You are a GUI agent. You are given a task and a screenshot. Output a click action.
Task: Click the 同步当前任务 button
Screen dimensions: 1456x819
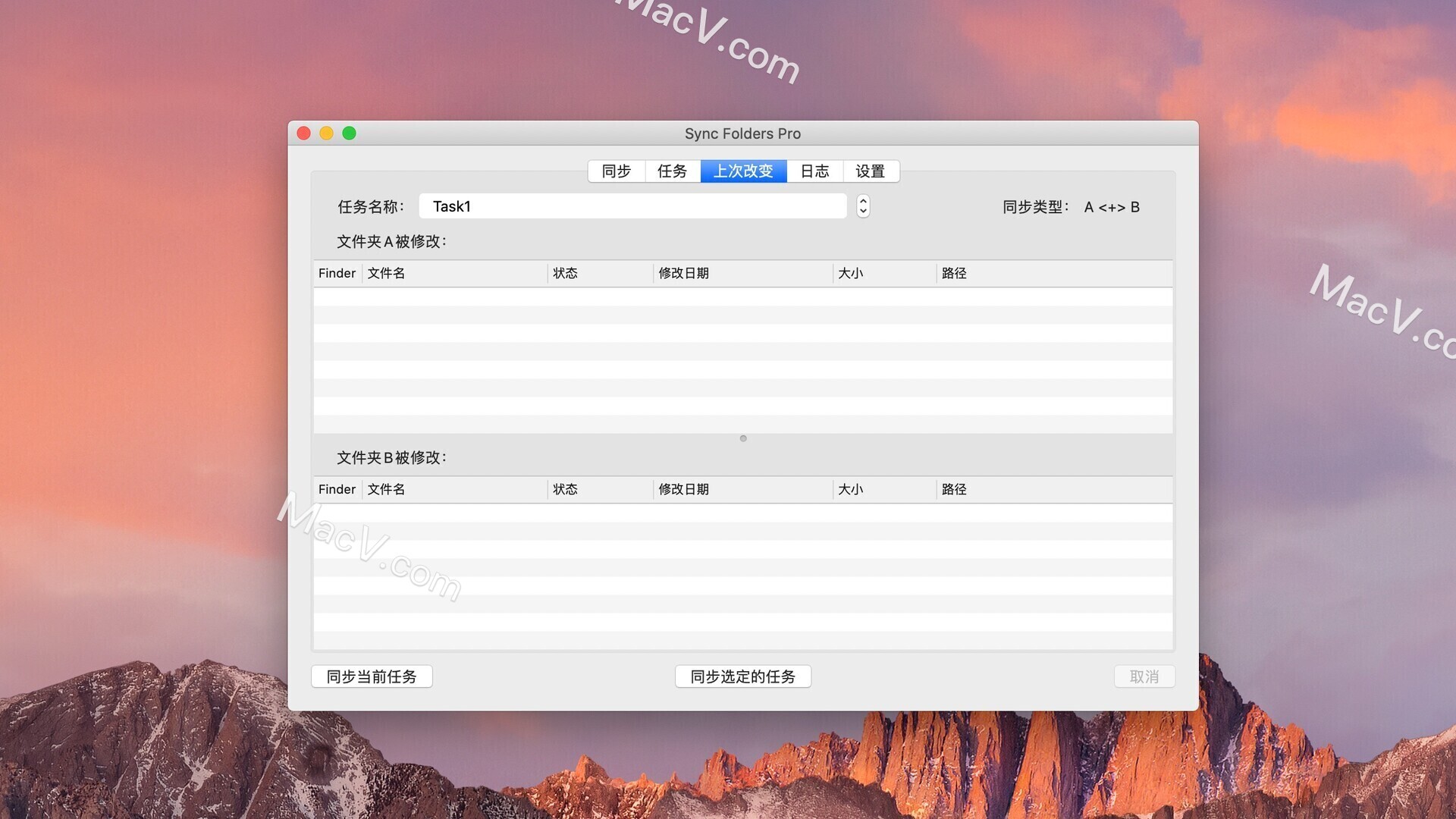pyautogui.click(x=372, y=676)
